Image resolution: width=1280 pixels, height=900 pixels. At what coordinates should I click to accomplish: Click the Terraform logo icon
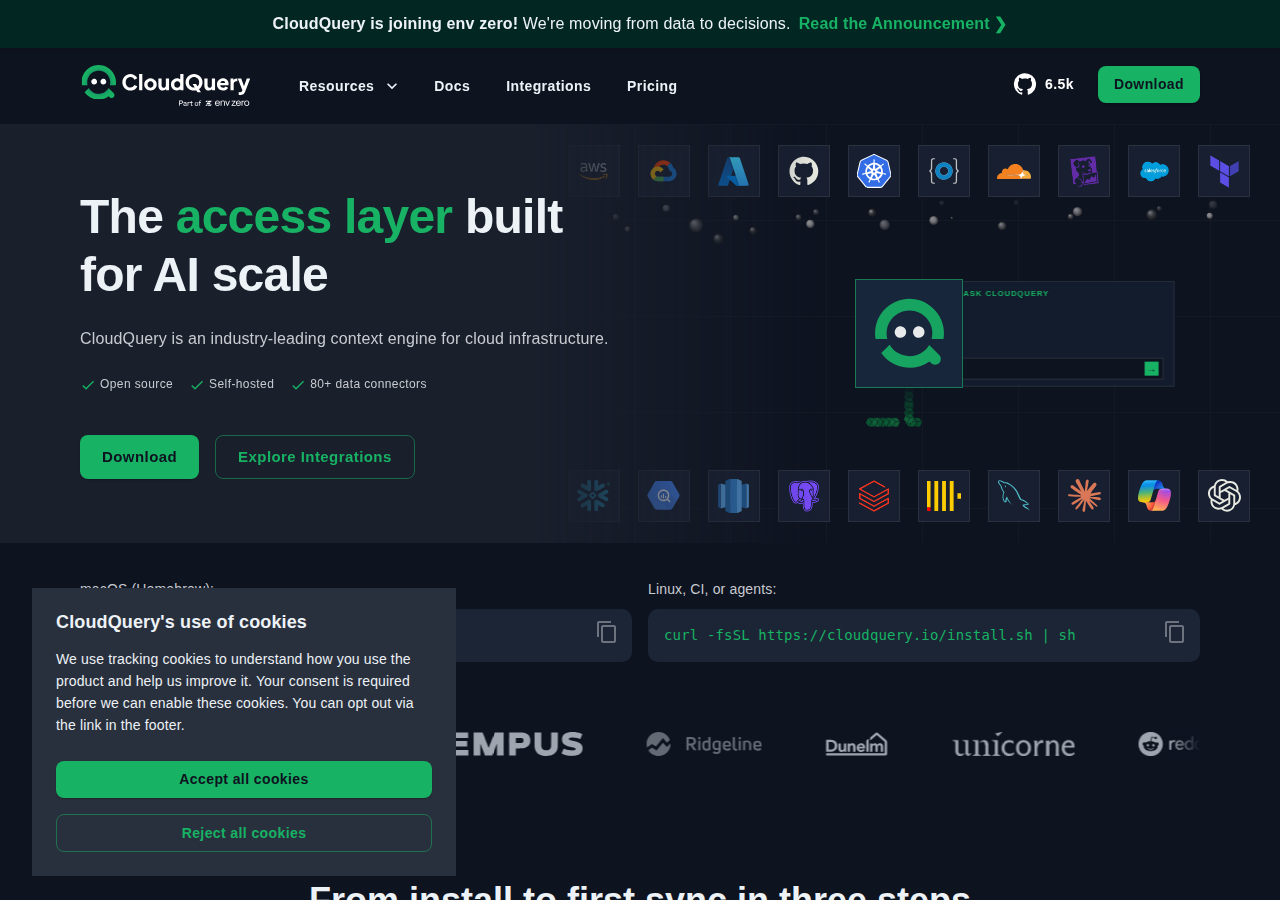(1224, 171)
